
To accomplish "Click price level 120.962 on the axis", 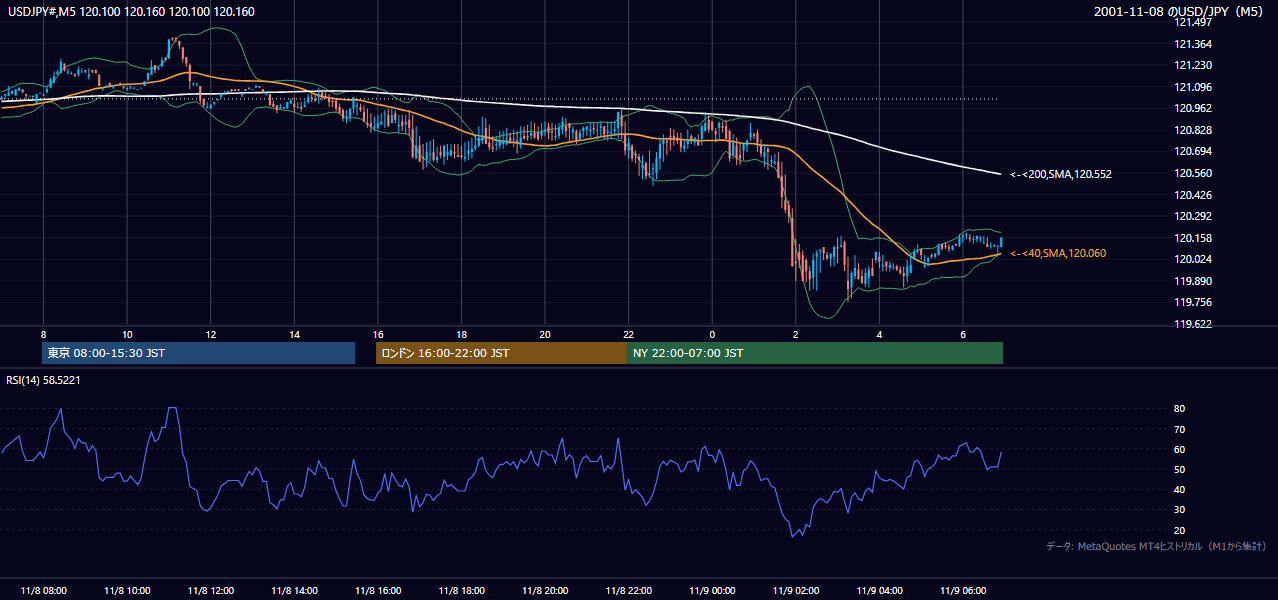I will pos(1191,108).
